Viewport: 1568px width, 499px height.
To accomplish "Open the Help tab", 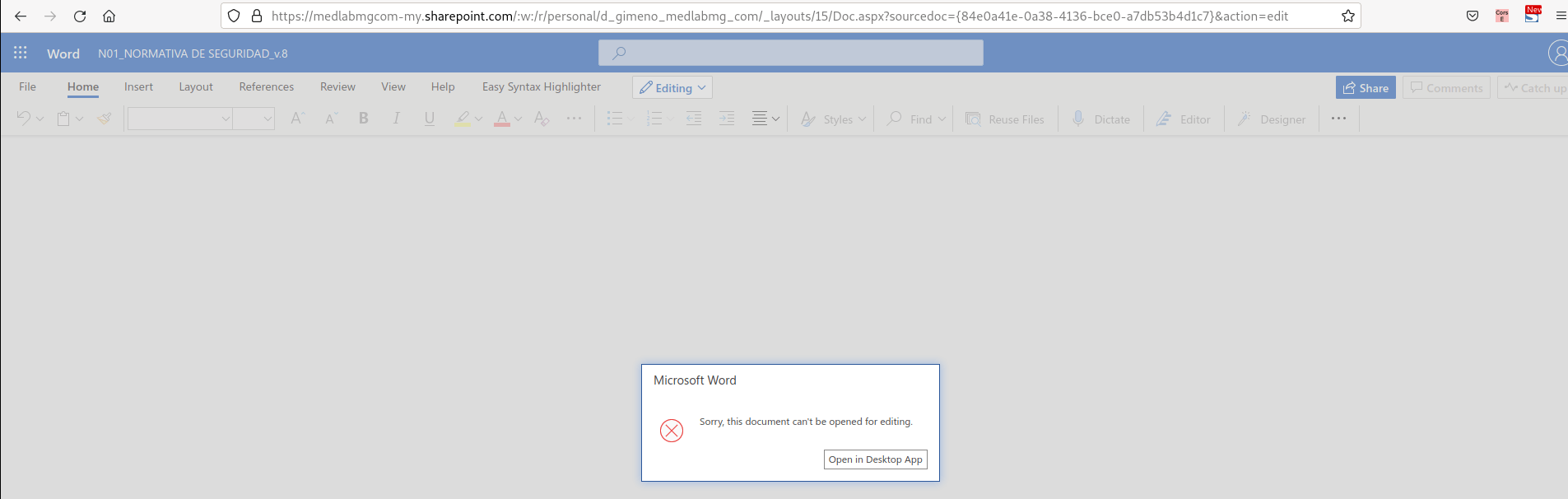I will click(443, 86).
